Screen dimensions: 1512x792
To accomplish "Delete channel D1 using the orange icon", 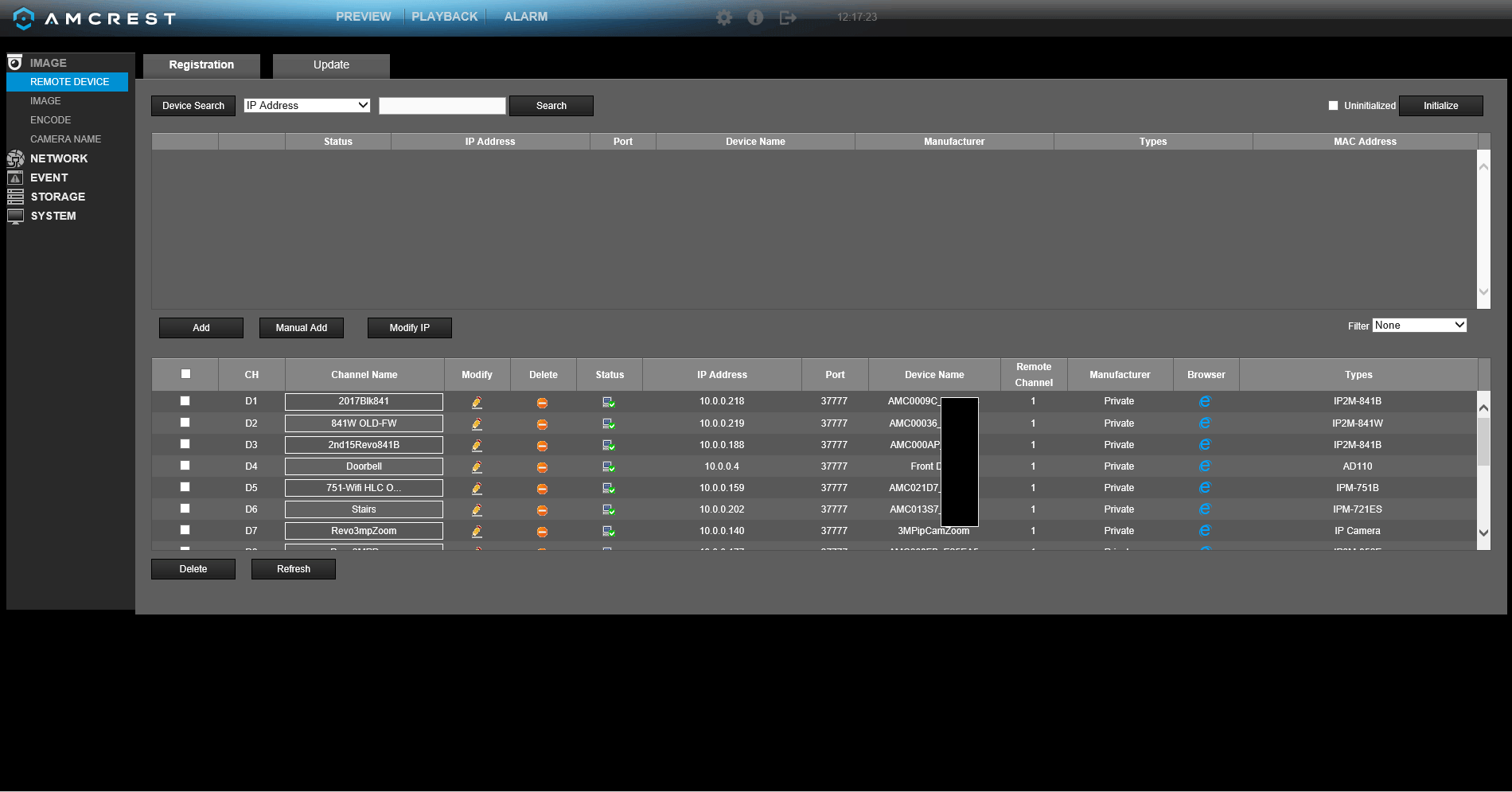I will click(542, 403).
